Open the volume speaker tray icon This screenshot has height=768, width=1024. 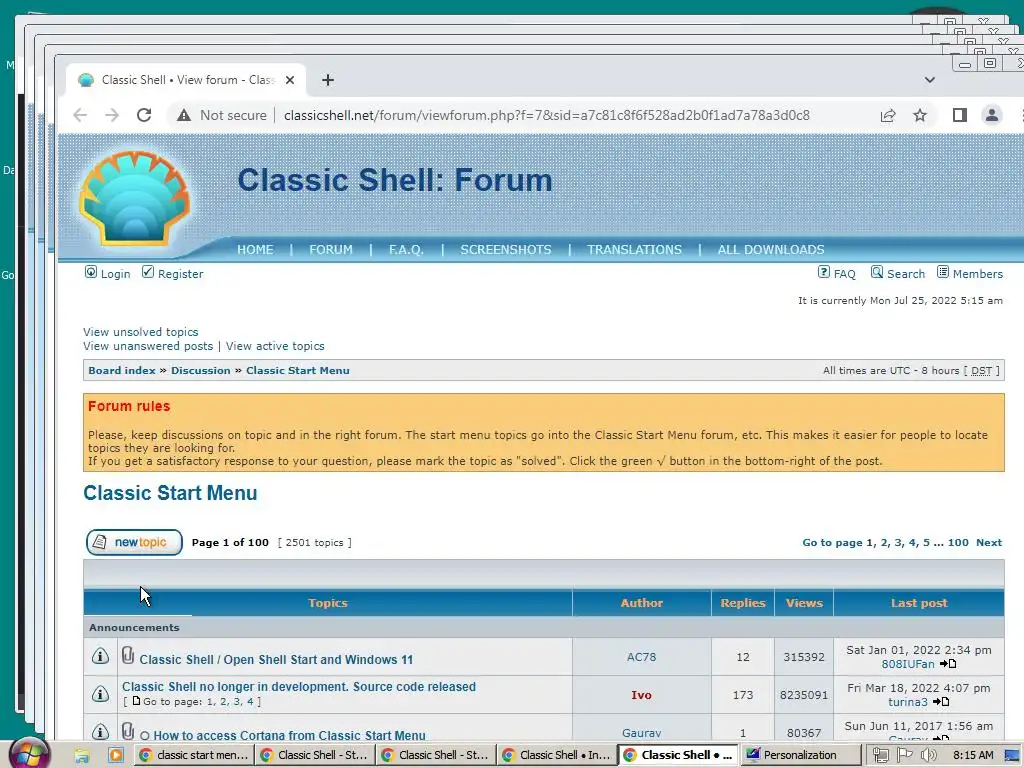[928, 756]
